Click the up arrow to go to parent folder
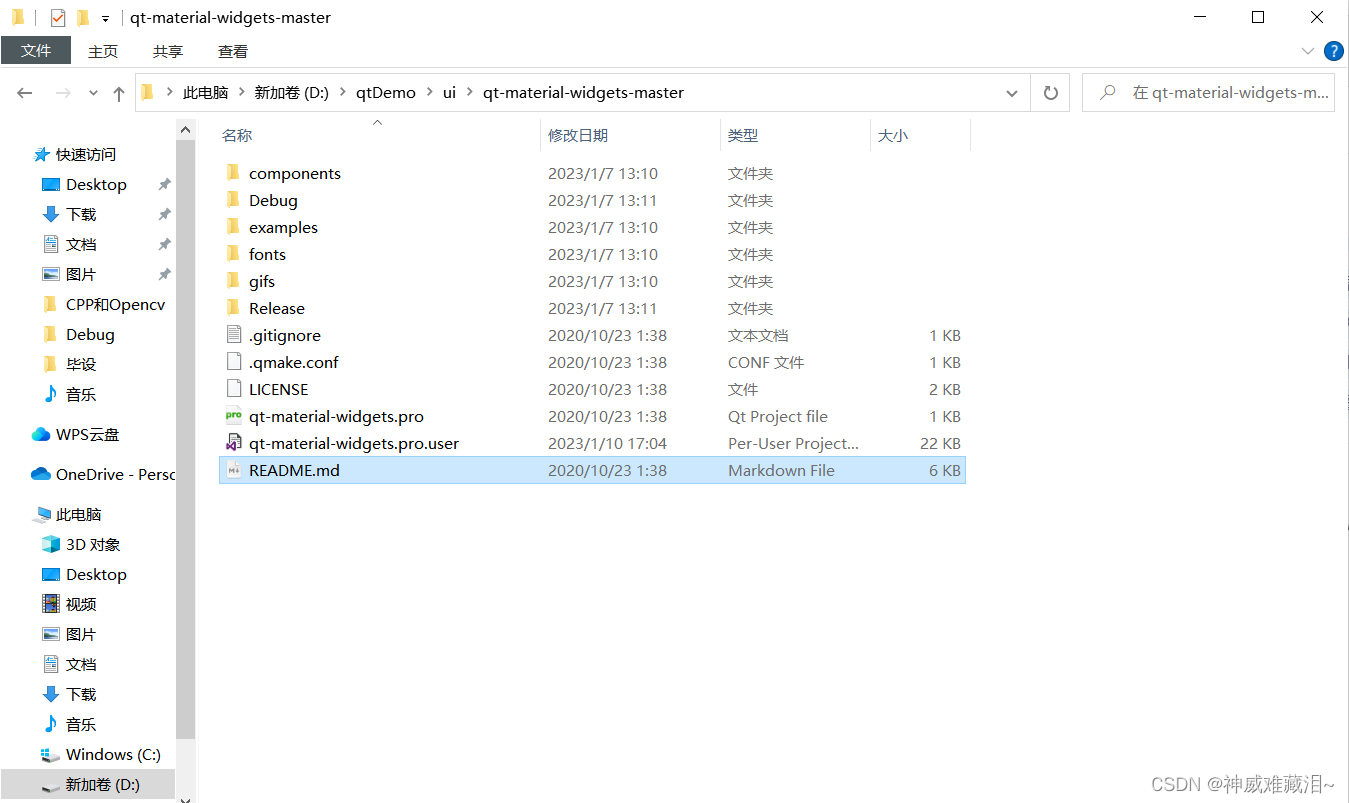This screenshot has height=803, width=1349. [x=118, y=92]
